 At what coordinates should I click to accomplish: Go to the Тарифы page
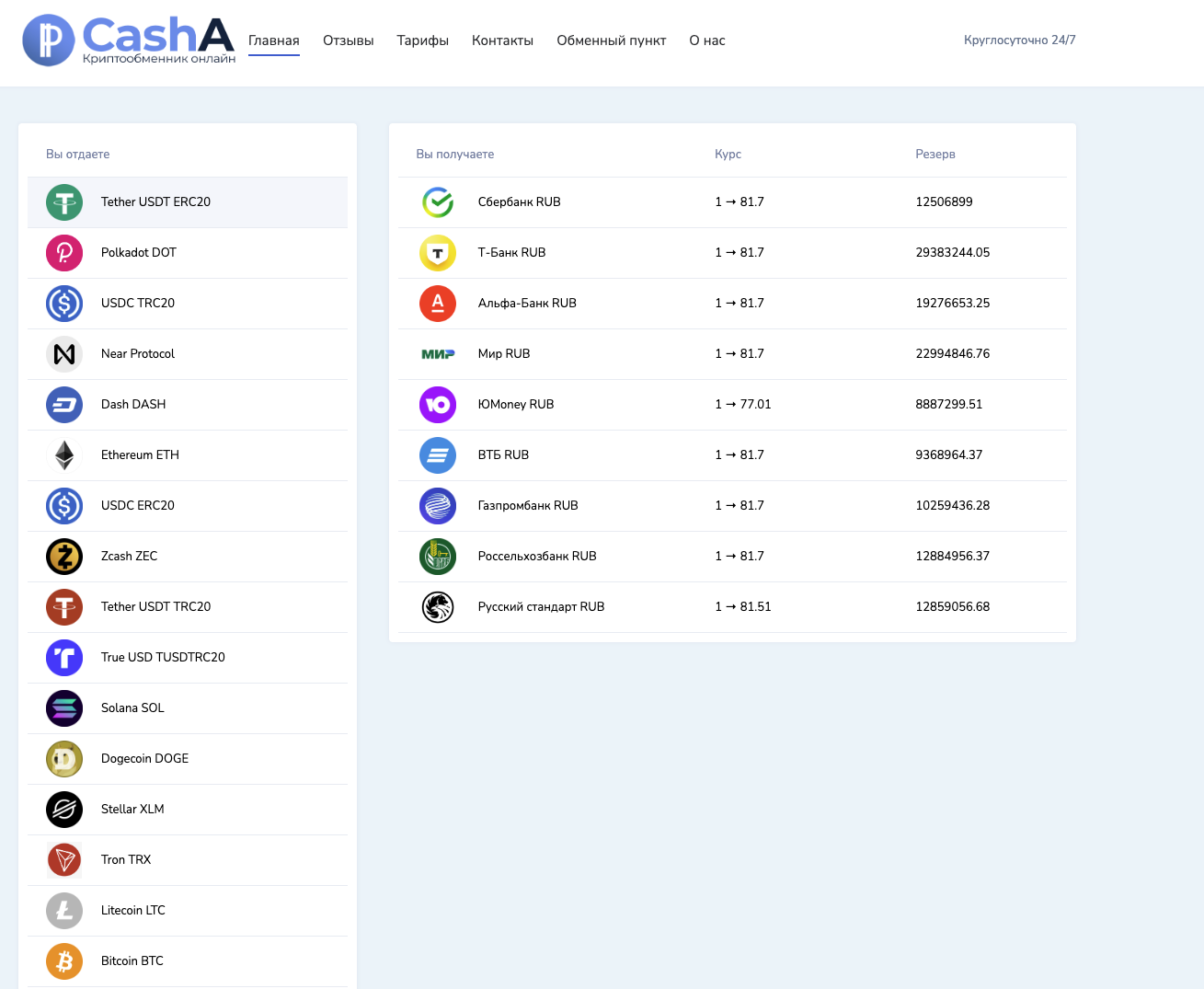point(422,40)
